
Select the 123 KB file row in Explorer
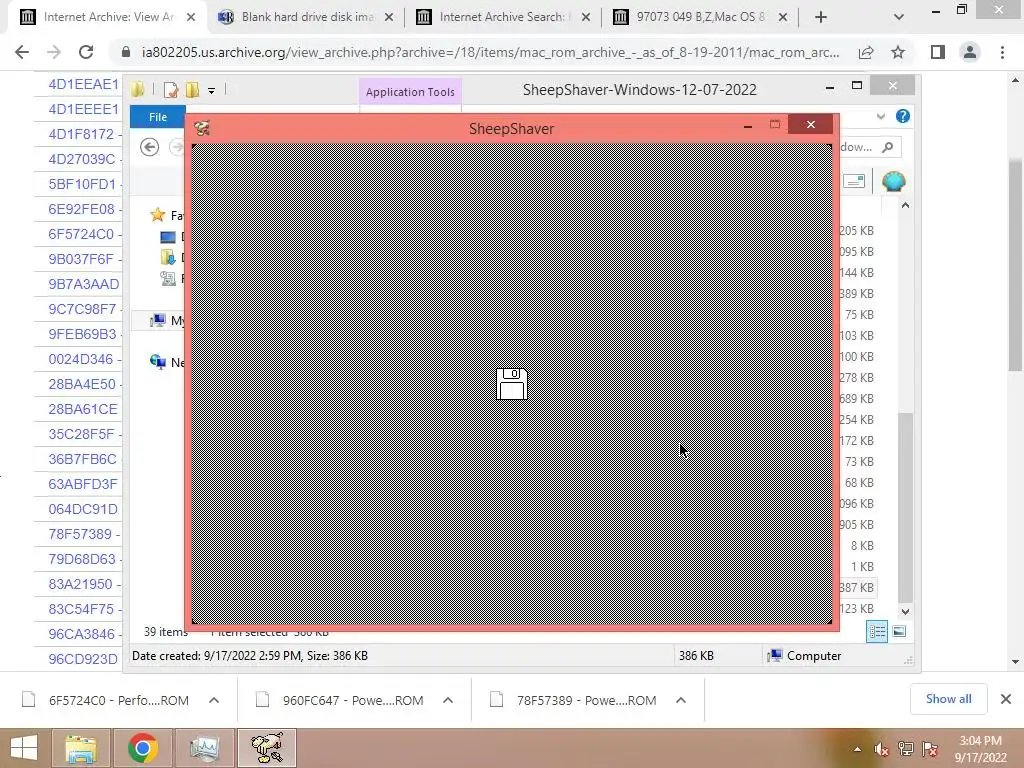pyautogui.click(x=857, y=609)
